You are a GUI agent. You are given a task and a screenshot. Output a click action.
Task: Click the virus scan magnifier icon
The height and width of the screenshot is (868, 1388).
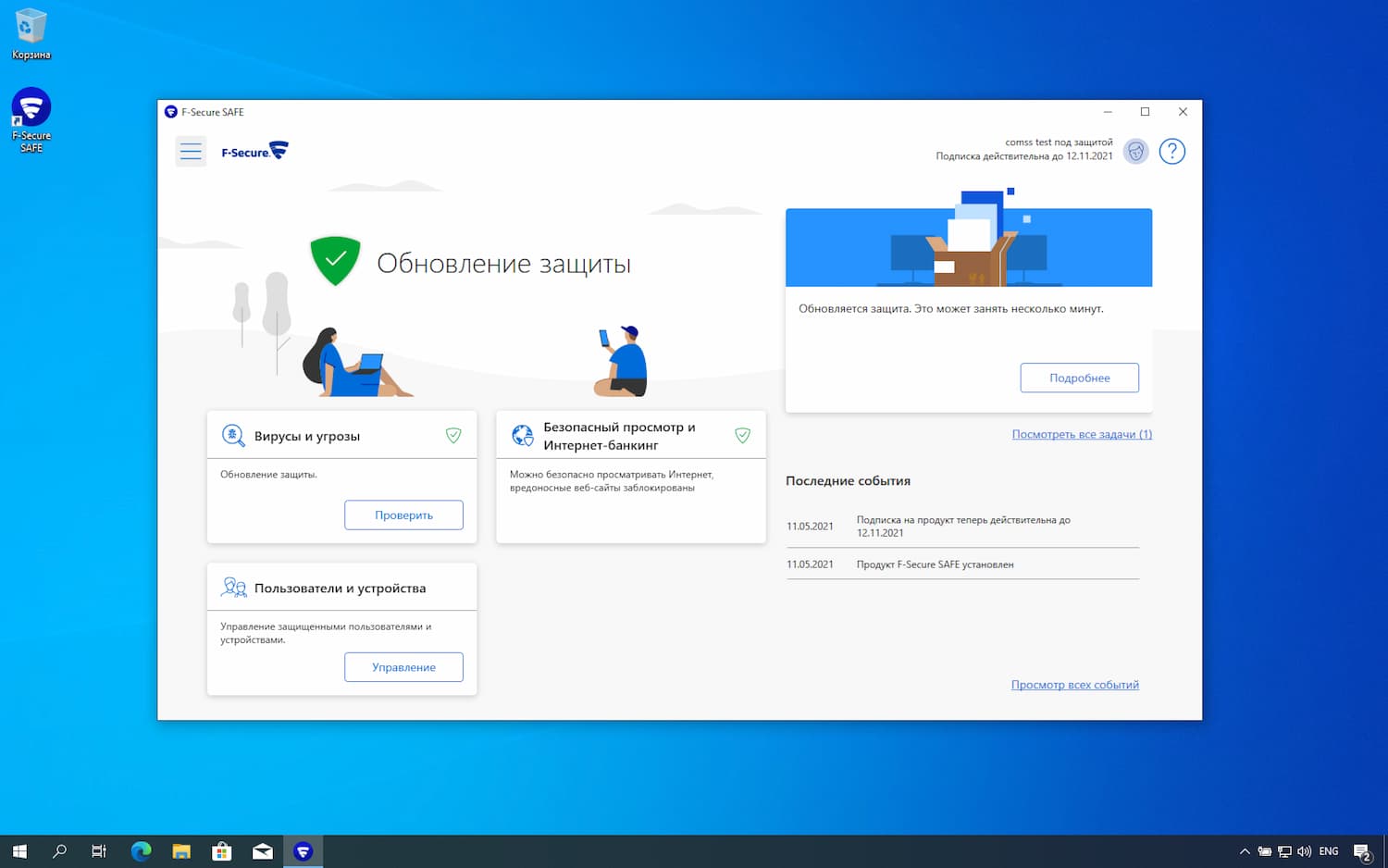(x=233, y=435)
